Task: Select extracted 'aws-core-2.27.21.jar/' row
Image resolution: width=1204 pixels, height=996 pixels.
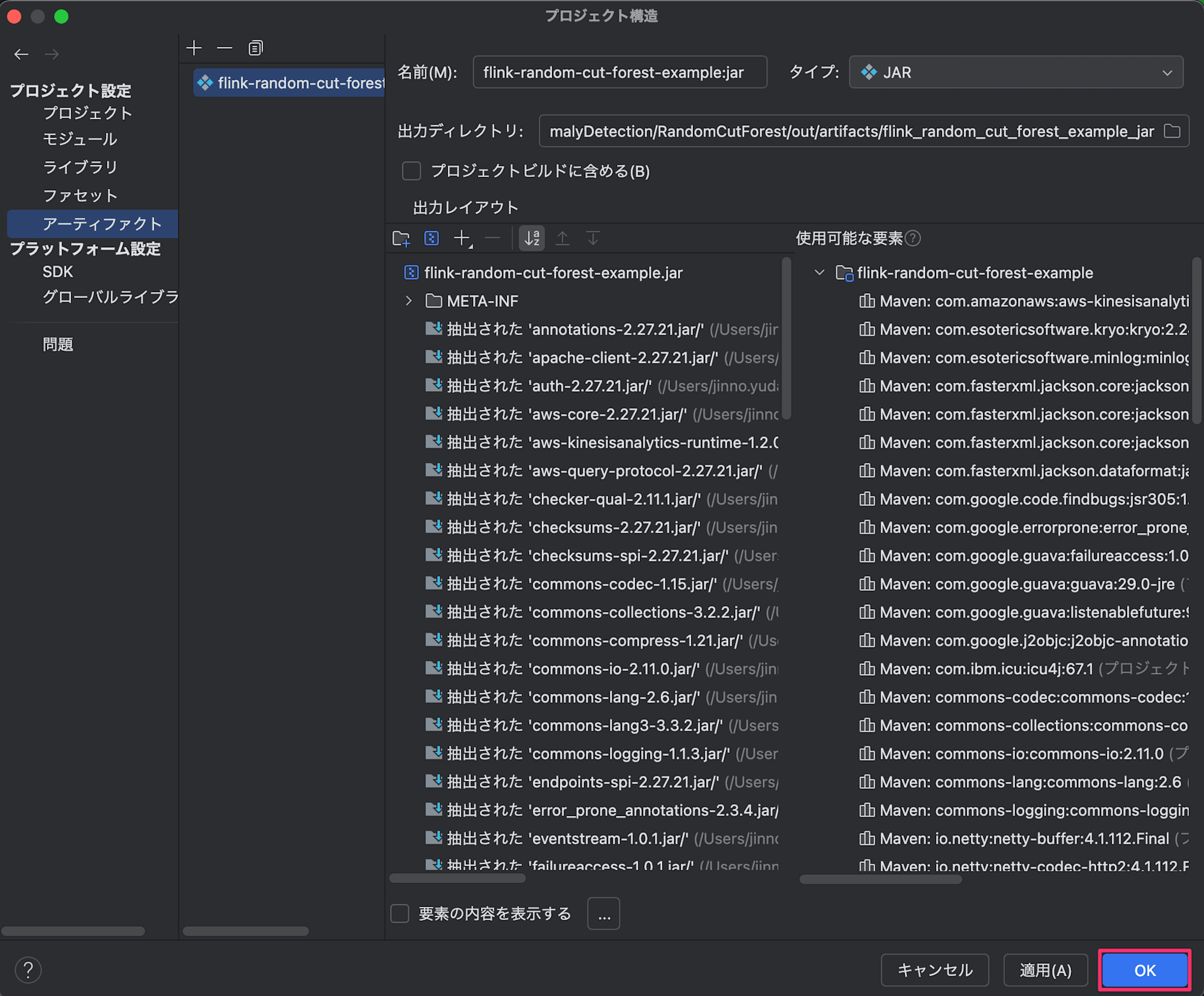Action: point(601,414)
